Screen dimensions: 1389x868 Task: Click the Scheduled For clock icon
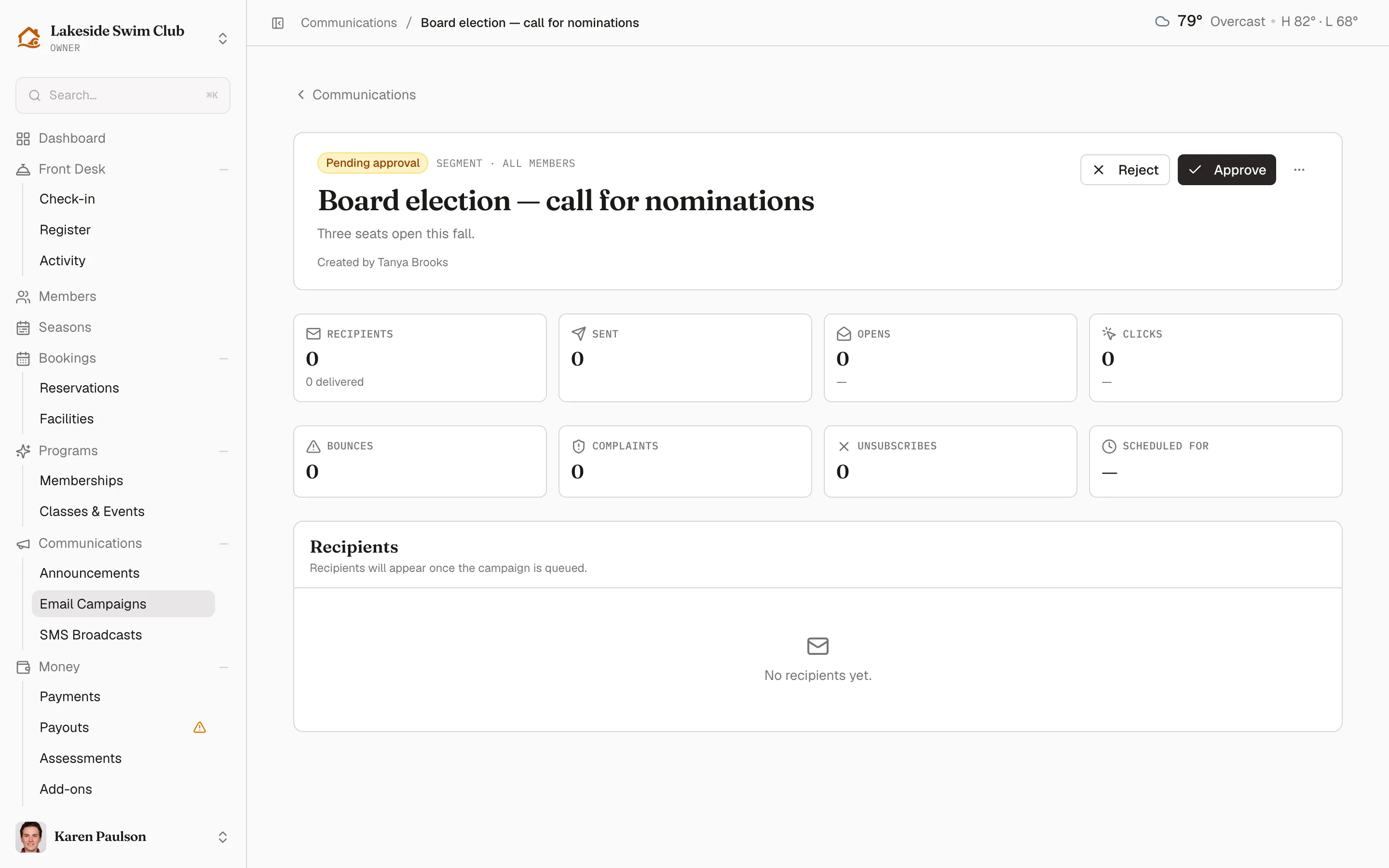tap(1109, 446)
